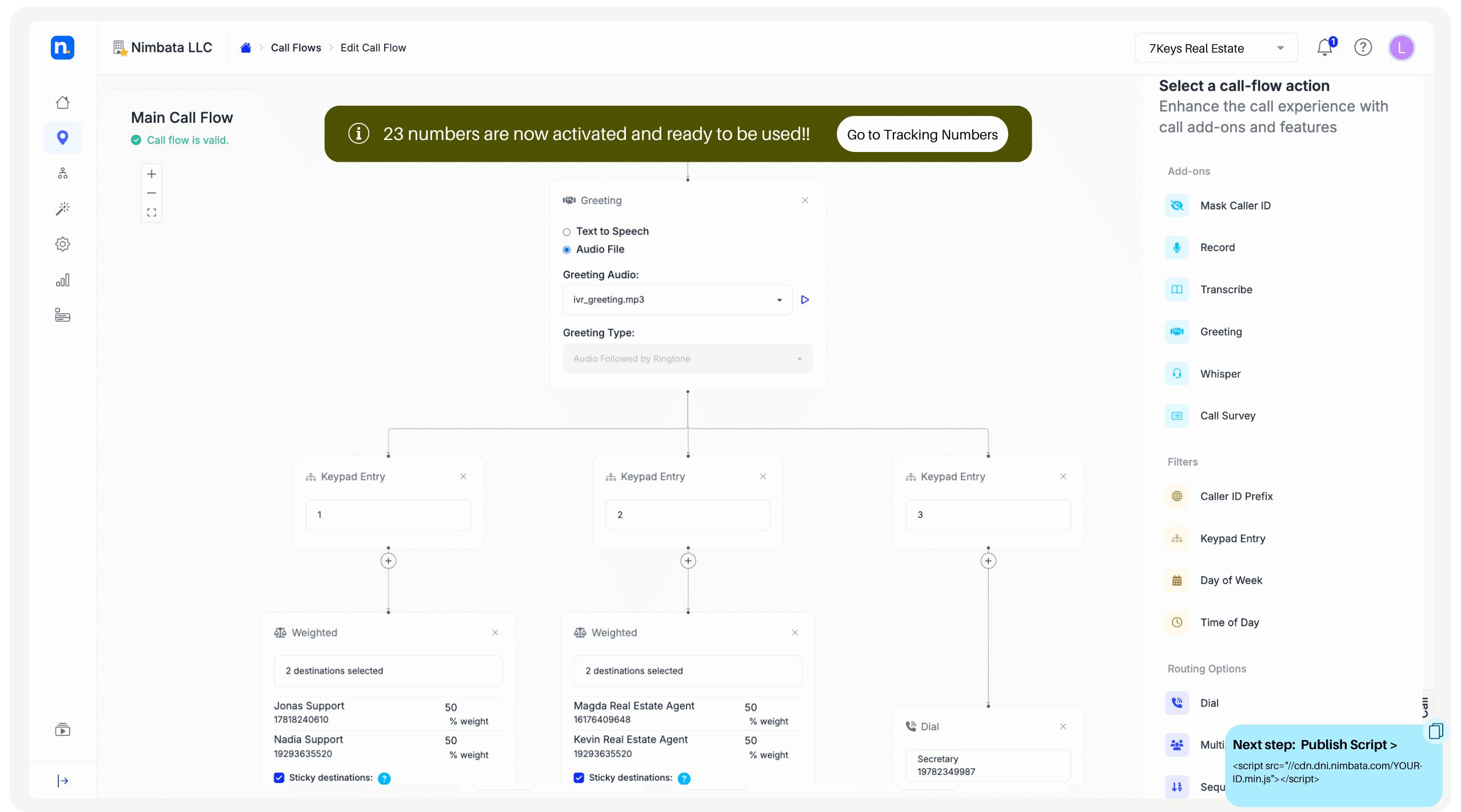This screenshot has height=812, width=1461.
Task: Select the Audio File radio option
Action: click(x=566, y=250)
